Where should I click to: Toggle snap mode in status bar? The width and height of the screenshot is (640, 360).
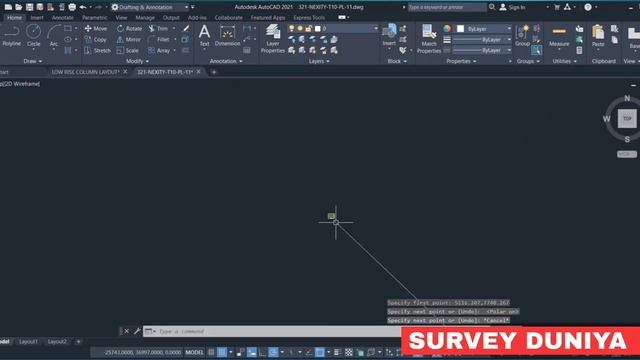pyautogui.click(x=222, y=352)
